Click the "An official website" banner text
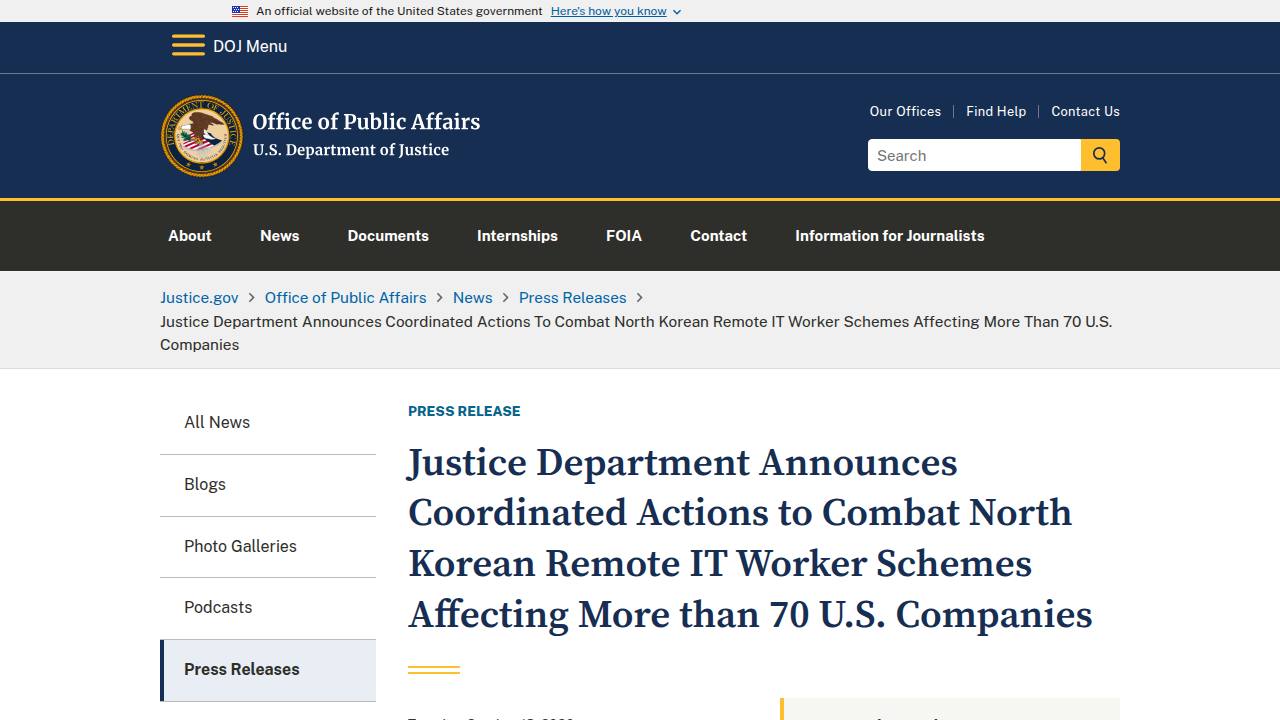 point(399,11)
